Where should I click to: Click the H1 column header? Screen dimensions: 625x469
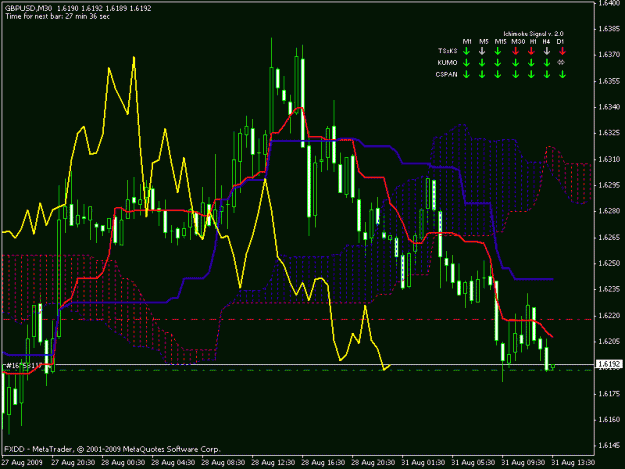[x=533, y=41]
